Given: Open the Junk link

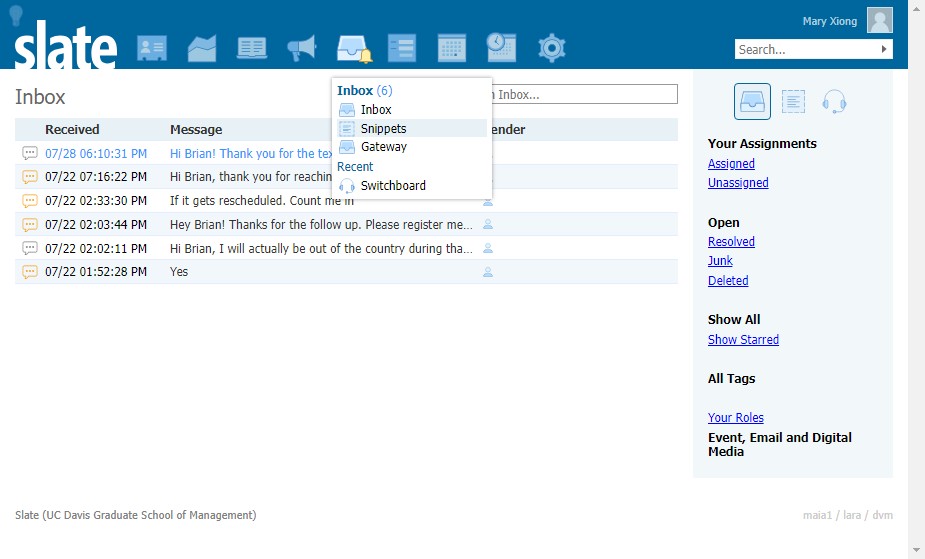Looking at the screenshot, I should tap(720, 261).
